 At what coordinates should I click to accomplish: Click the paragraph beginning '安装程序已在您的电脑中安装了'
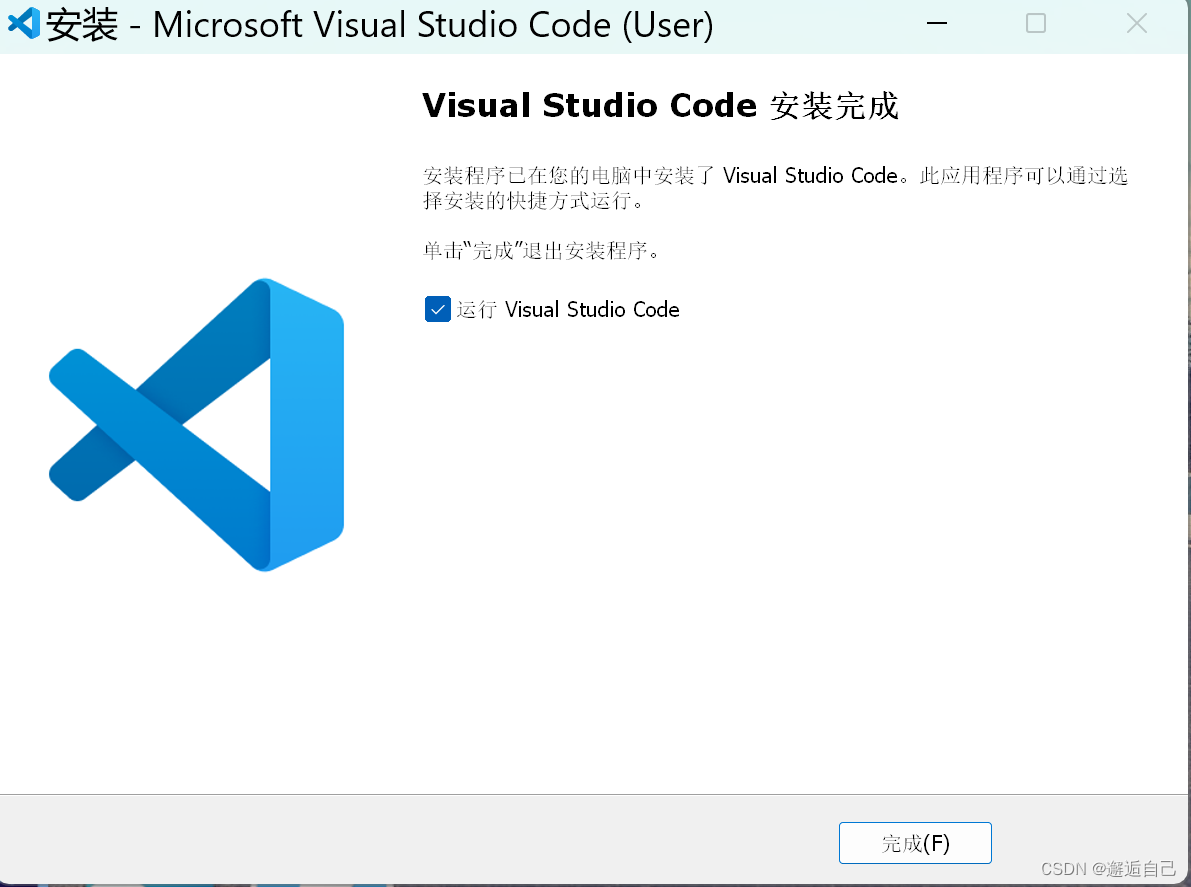tap(775, 188)
